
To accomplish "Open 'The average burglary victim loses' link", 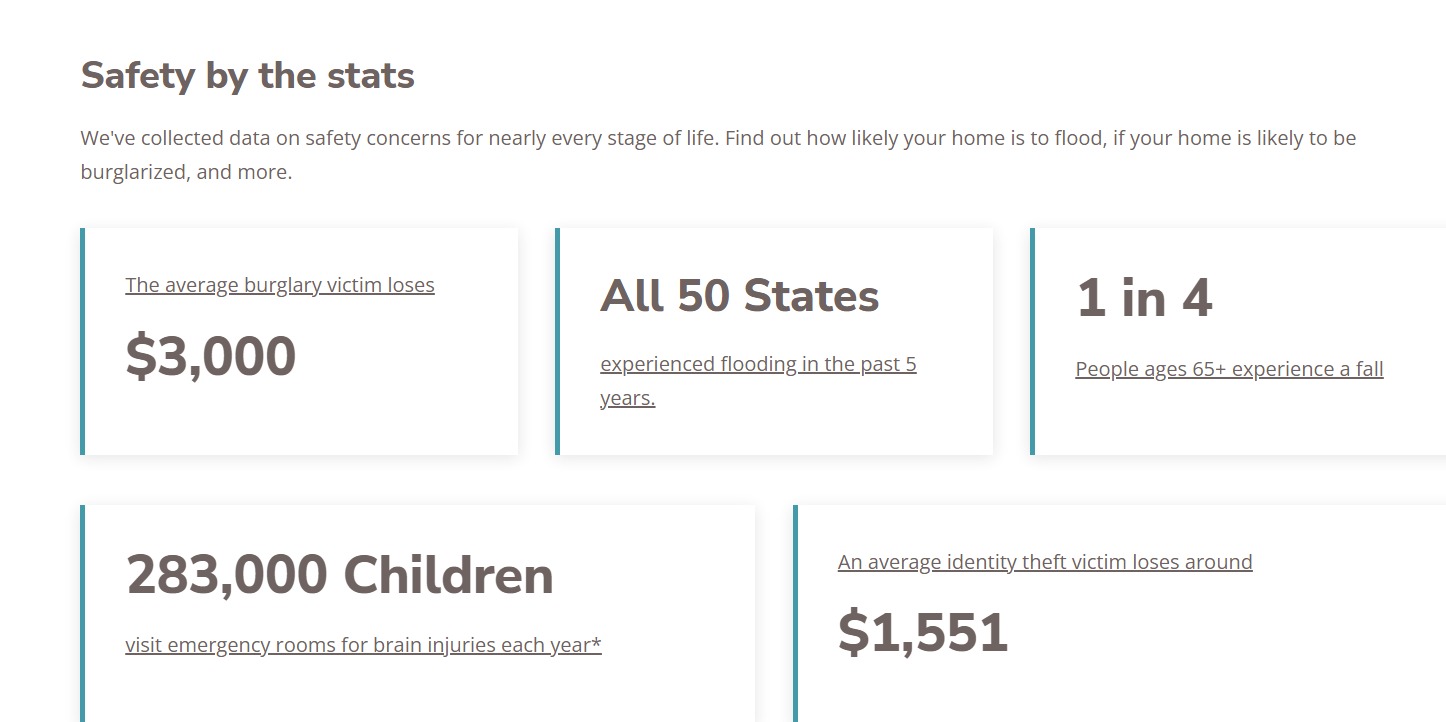I will click(x=280, y=285).
